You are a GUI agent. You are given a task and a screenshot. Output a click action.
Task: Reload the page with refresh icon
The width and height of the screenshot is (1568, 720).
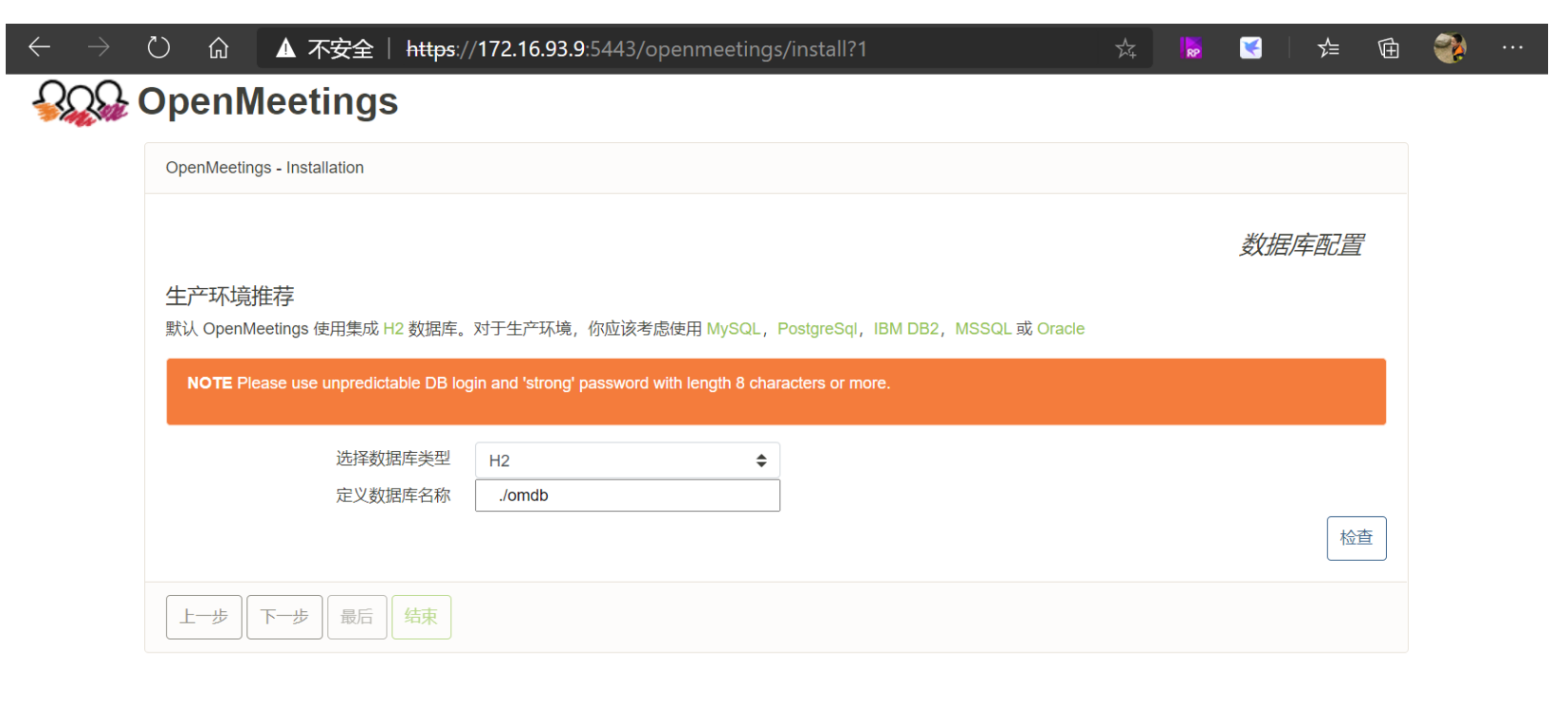[158, 47]
